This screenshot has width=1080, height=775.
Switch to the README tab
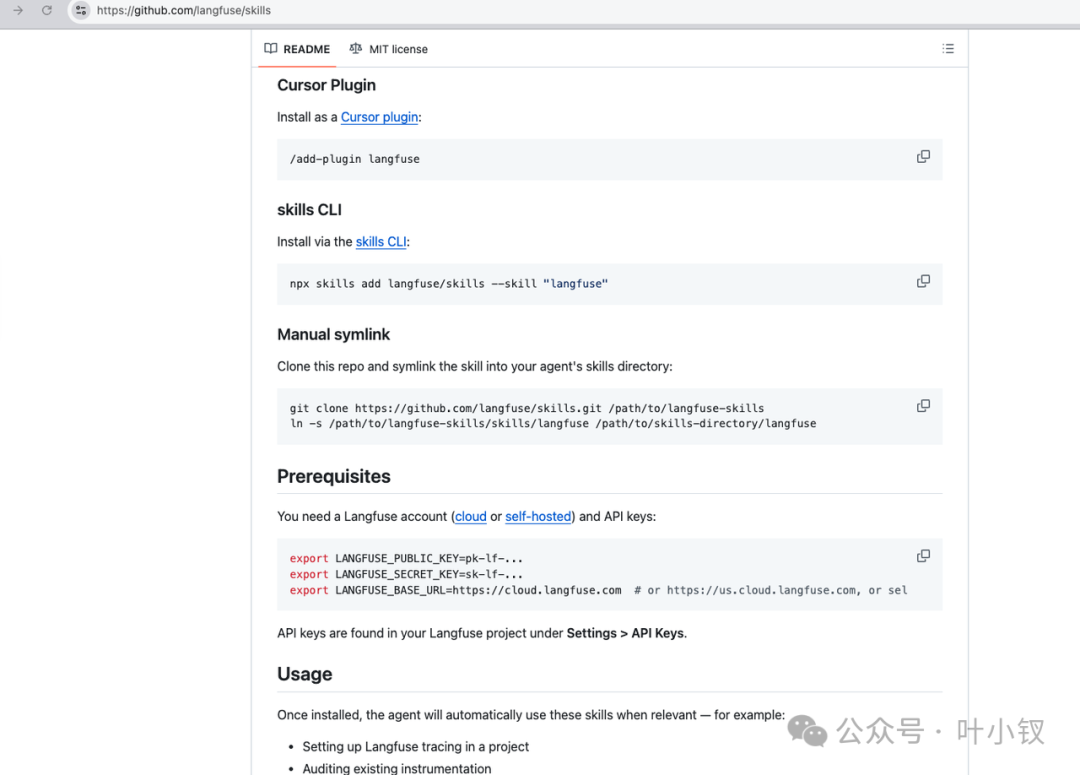click(298, 49)
